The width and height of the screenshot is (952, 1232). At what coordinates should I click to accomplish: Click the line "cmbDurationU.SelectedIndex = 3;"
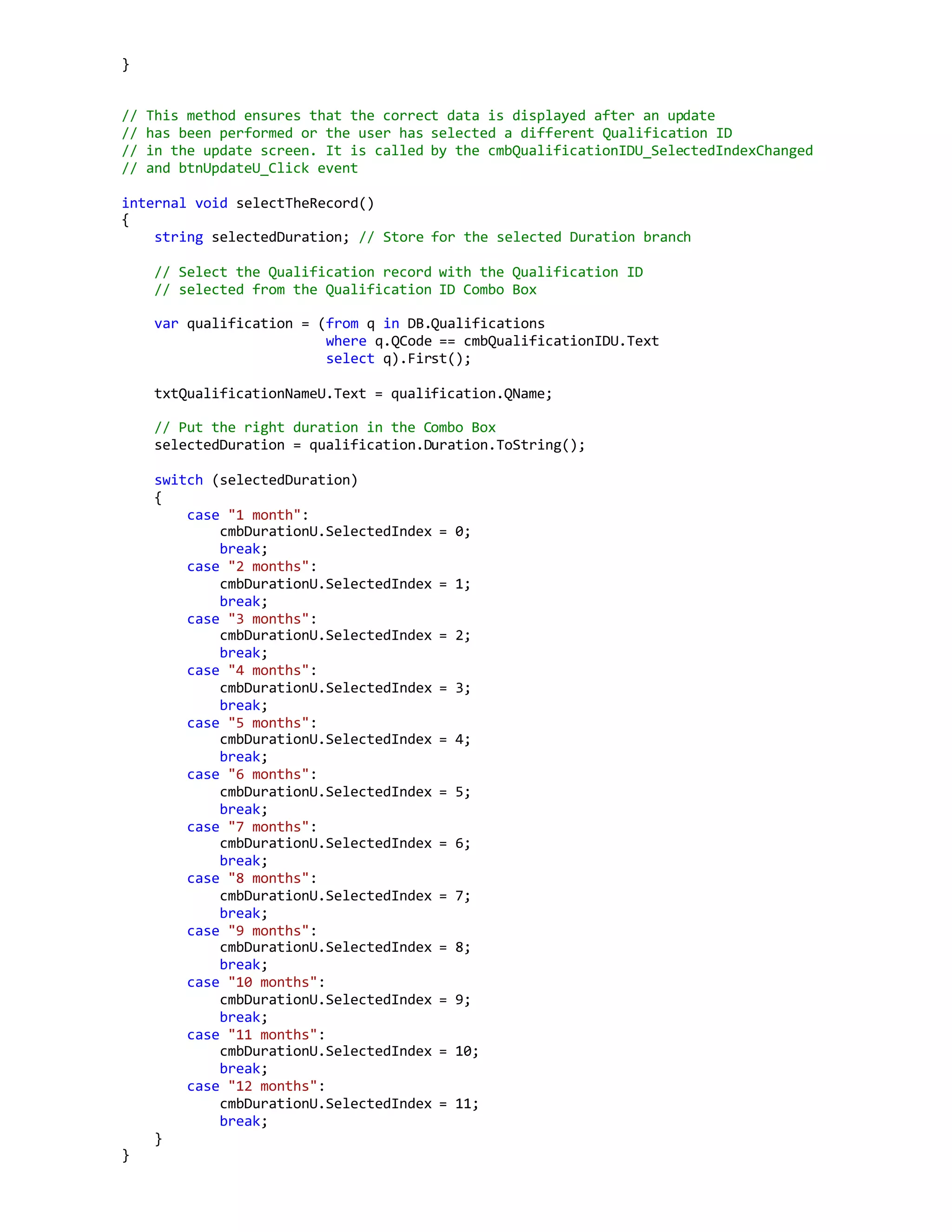[345, 688]
